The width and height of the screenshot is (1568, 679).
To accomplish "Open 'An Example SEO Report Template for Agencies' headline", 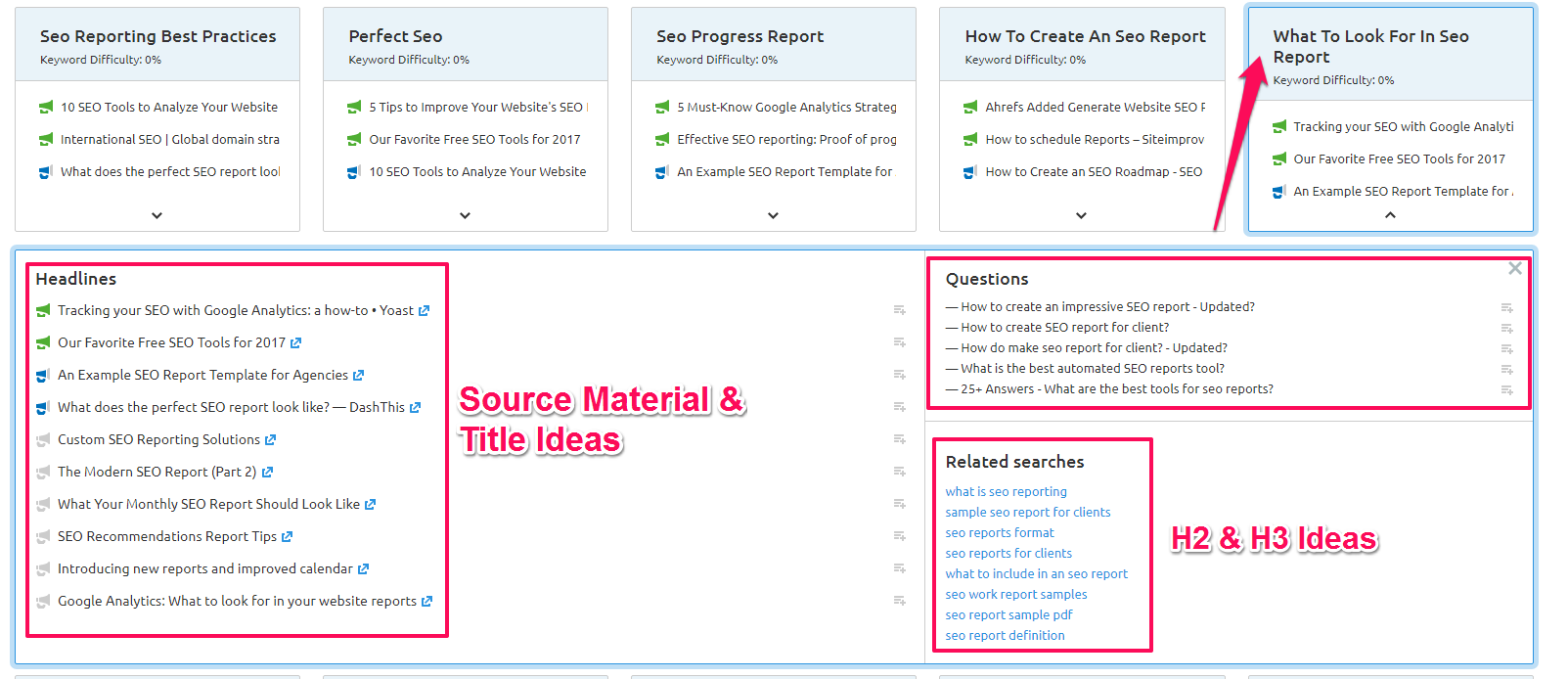I will pos(202,376).
